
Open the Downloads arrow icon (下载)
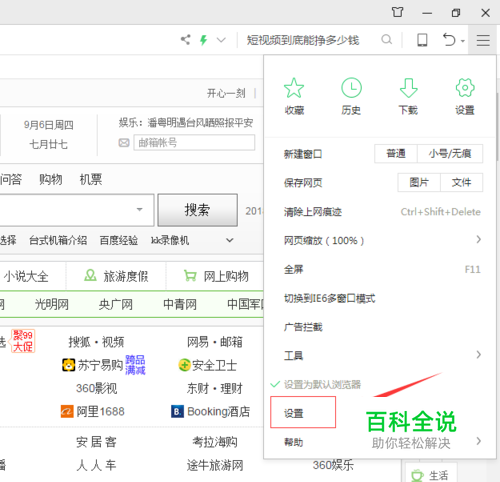408,88
